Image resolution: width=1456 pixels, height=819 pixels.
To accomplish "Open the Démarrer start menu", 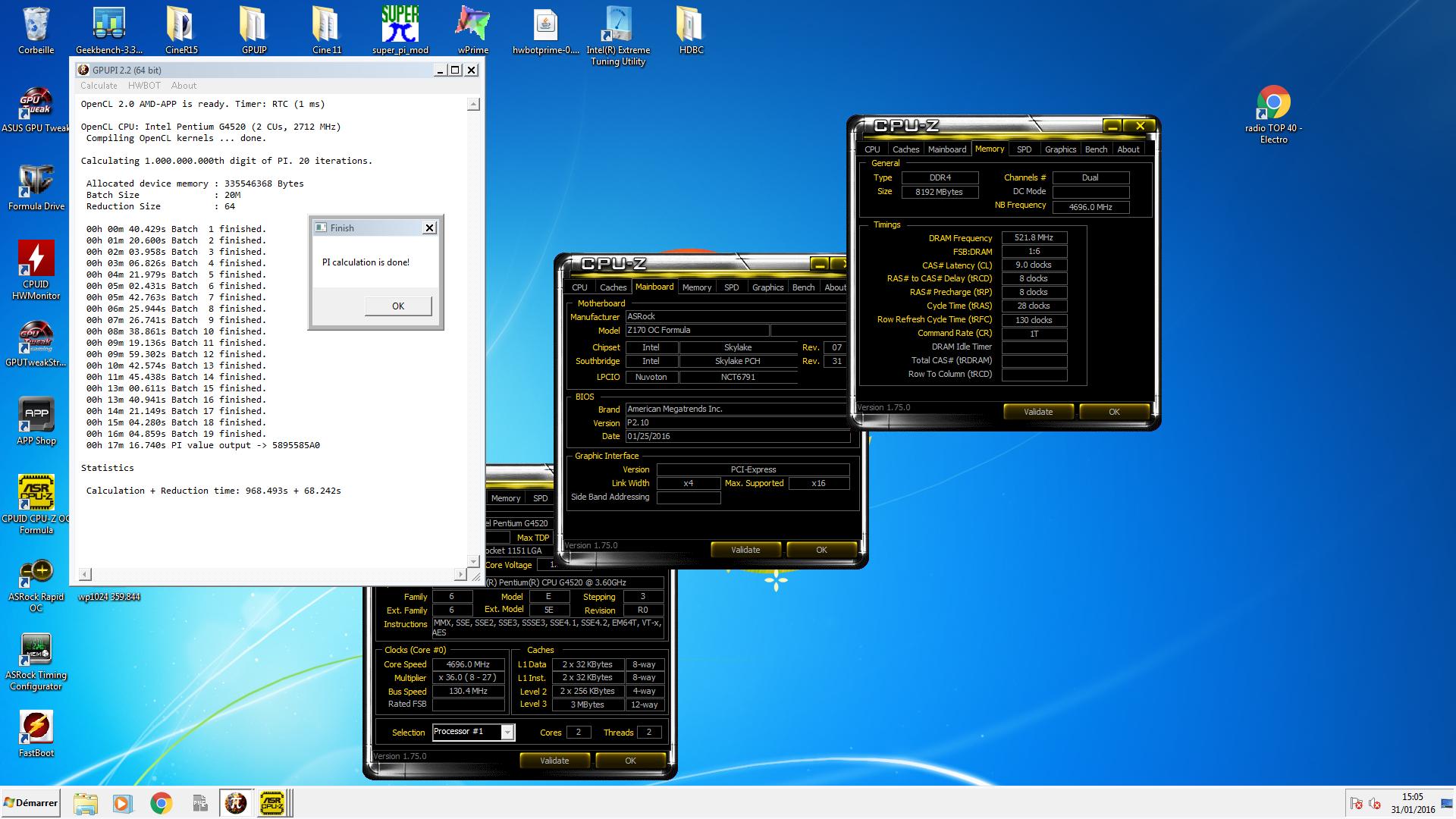I will pos(30,803).
